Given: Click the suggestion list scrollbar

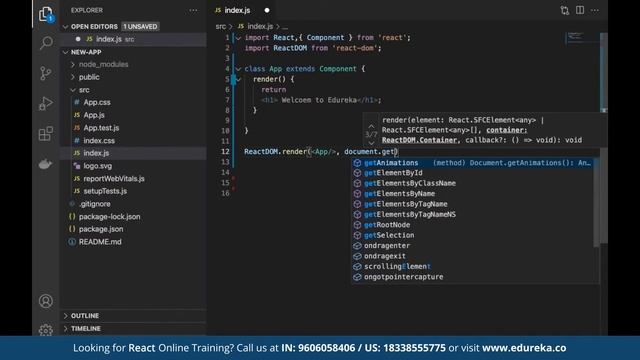Looking at the screenshot, I should pos(597,202).
